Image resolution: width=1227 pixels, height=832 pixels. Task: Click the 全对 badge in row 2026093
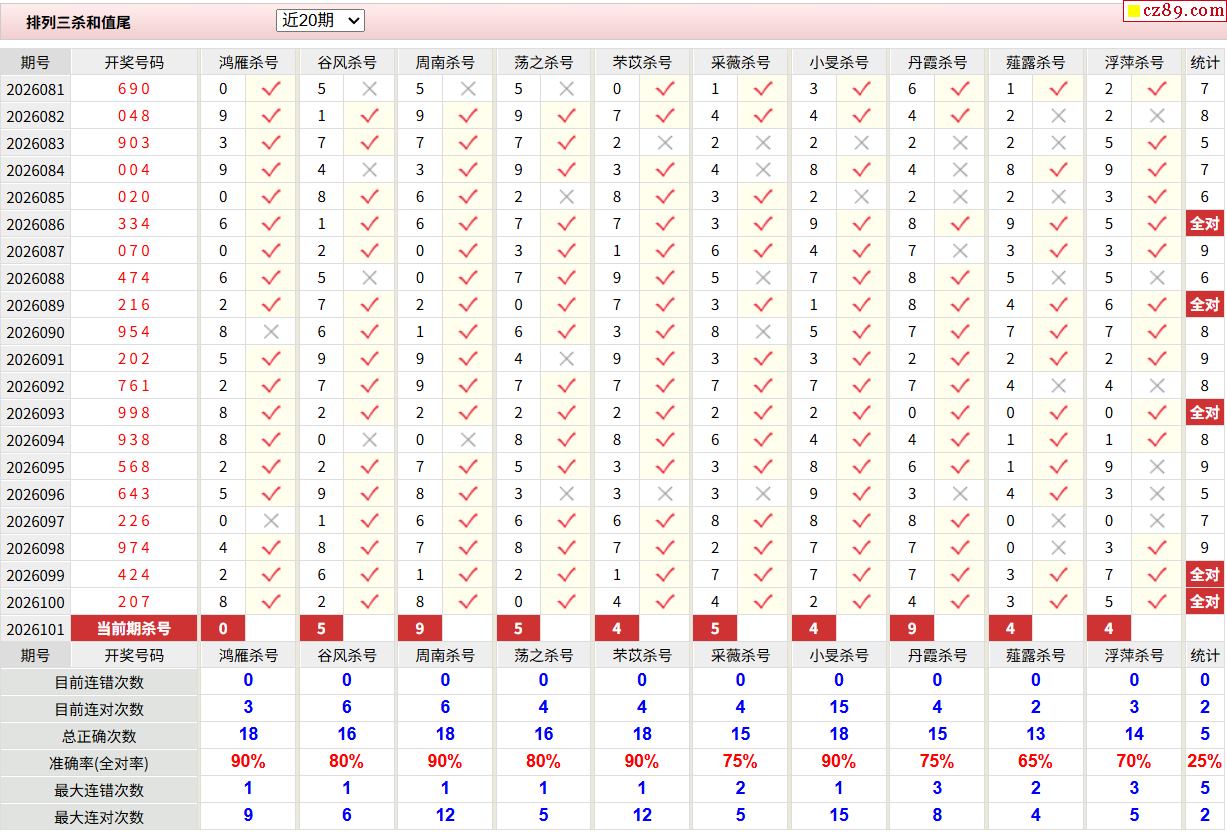click(1204, 413)
